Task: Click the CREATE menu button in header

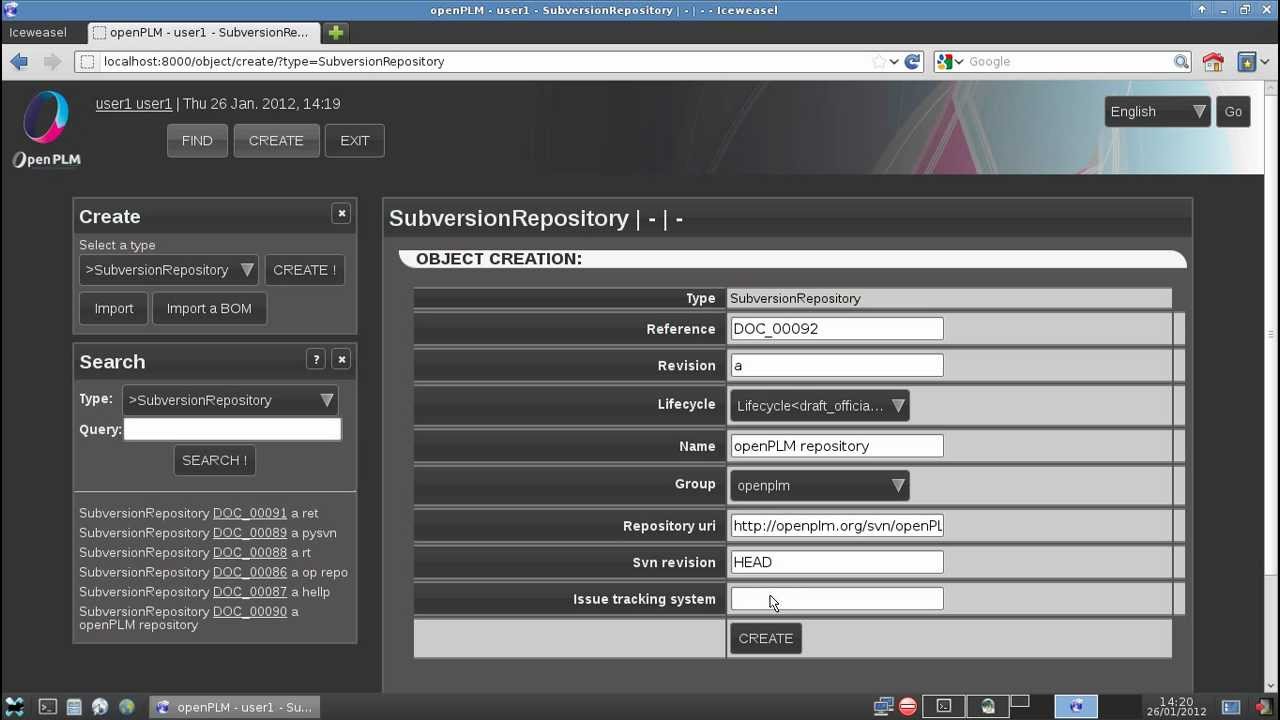Action: pyautogui.click(x=276, y=141)
